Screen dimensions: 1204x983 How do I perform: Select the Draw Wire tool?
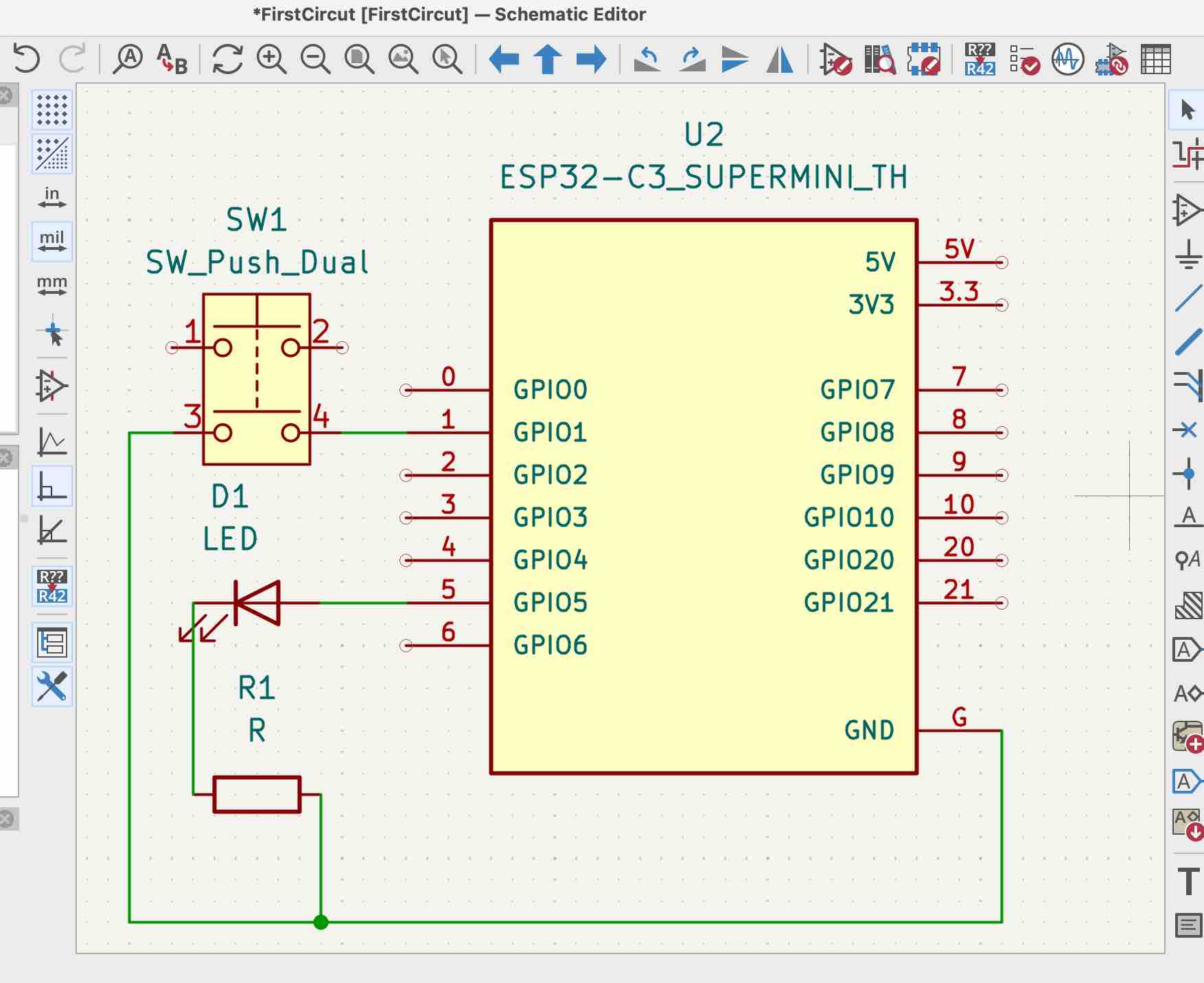pyautogui.click(x=1188, y=297)
